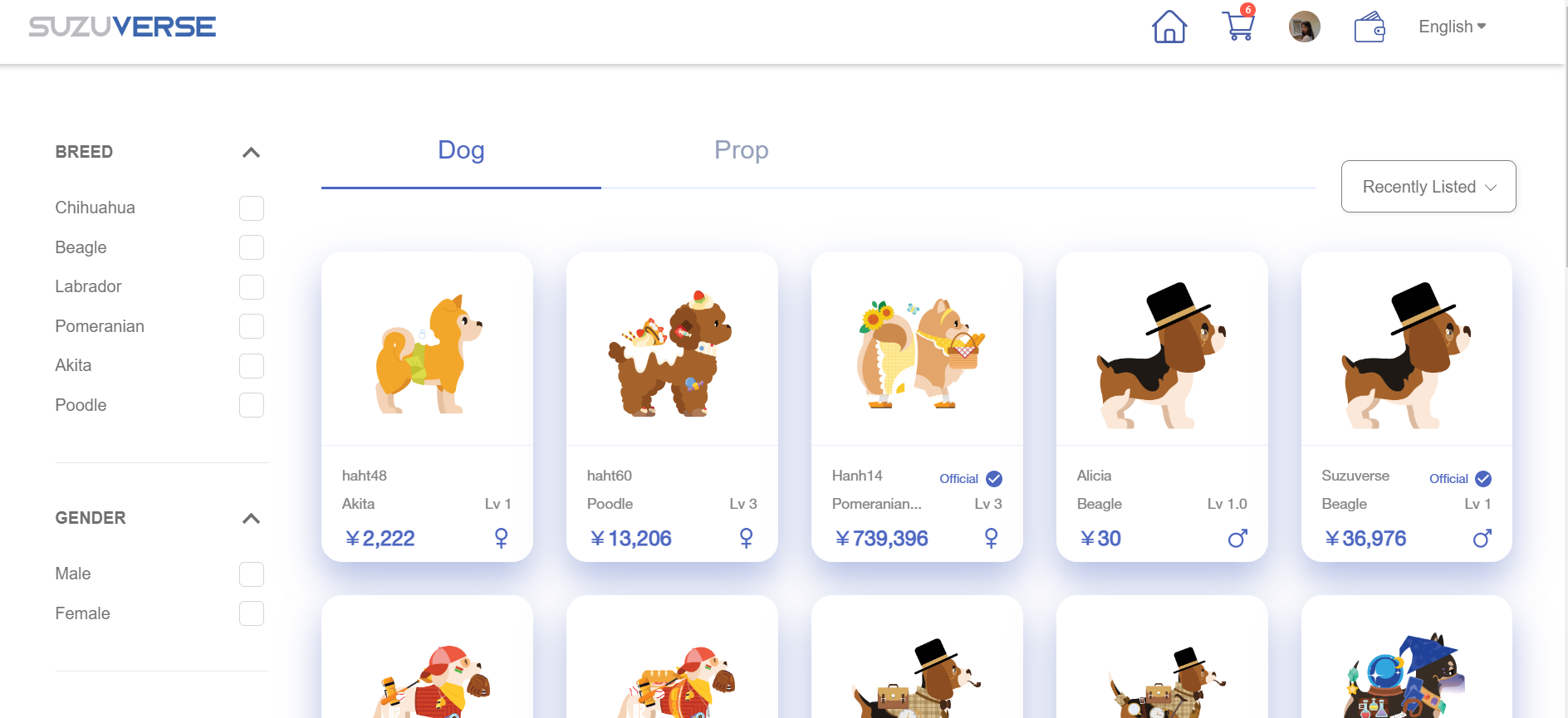The image size is (1568, 718).
Task: Enable the Pomeranian breed checkbox
Action: [251, 326]
